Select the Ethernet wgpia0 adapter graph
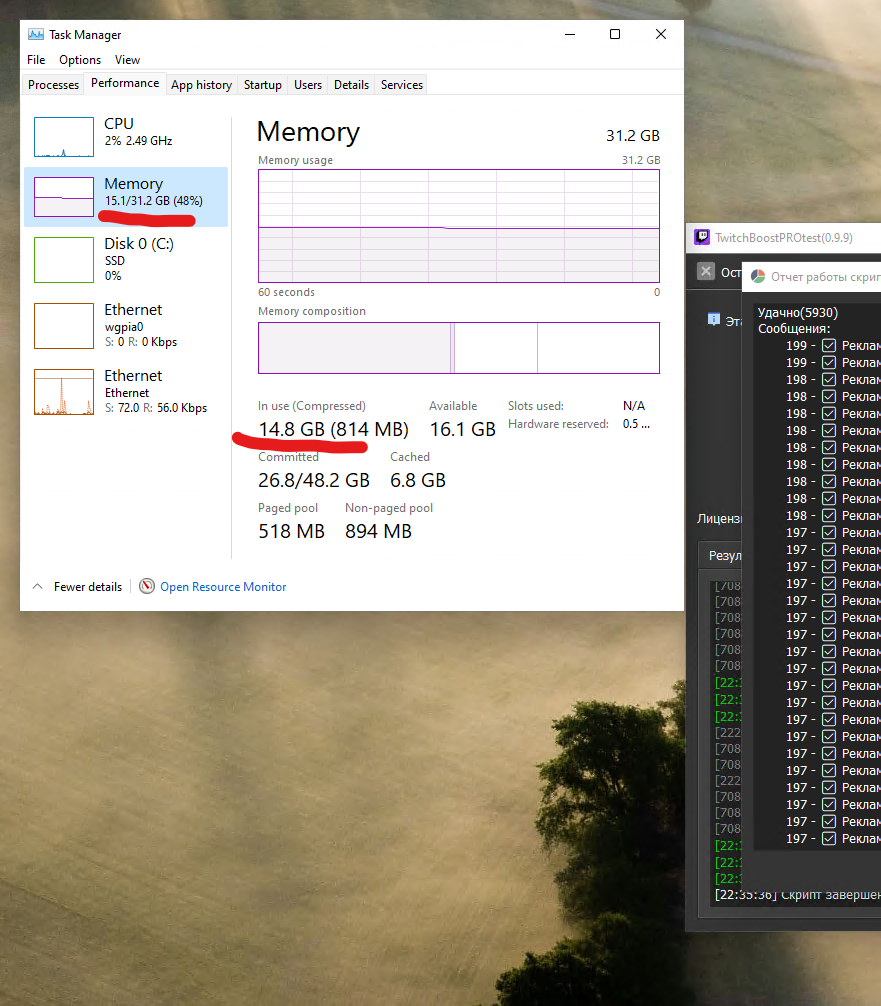 point(64,325)
